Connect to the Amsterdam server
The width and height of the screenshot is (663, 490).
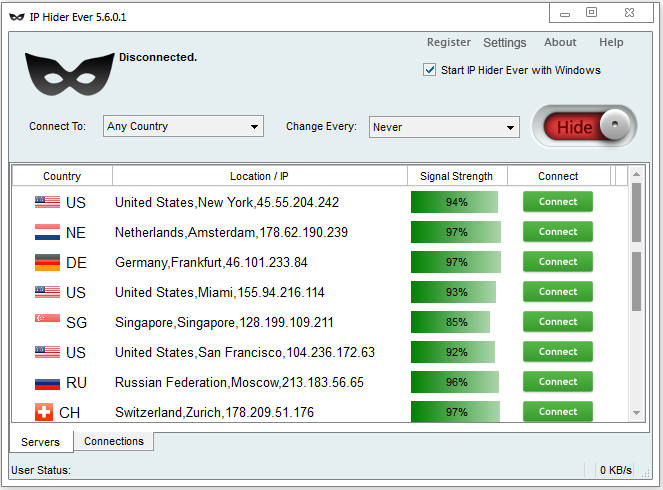click(x=558, y=232)
